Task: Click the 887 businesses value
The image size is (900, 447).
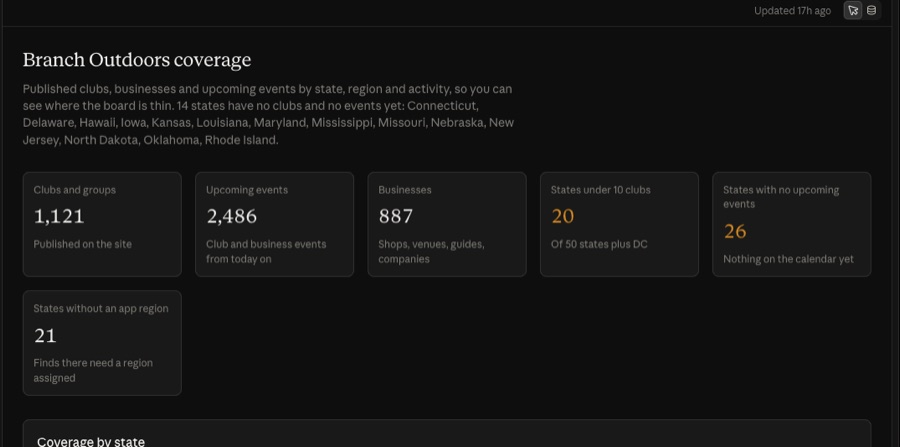Action: pos(395,216)
